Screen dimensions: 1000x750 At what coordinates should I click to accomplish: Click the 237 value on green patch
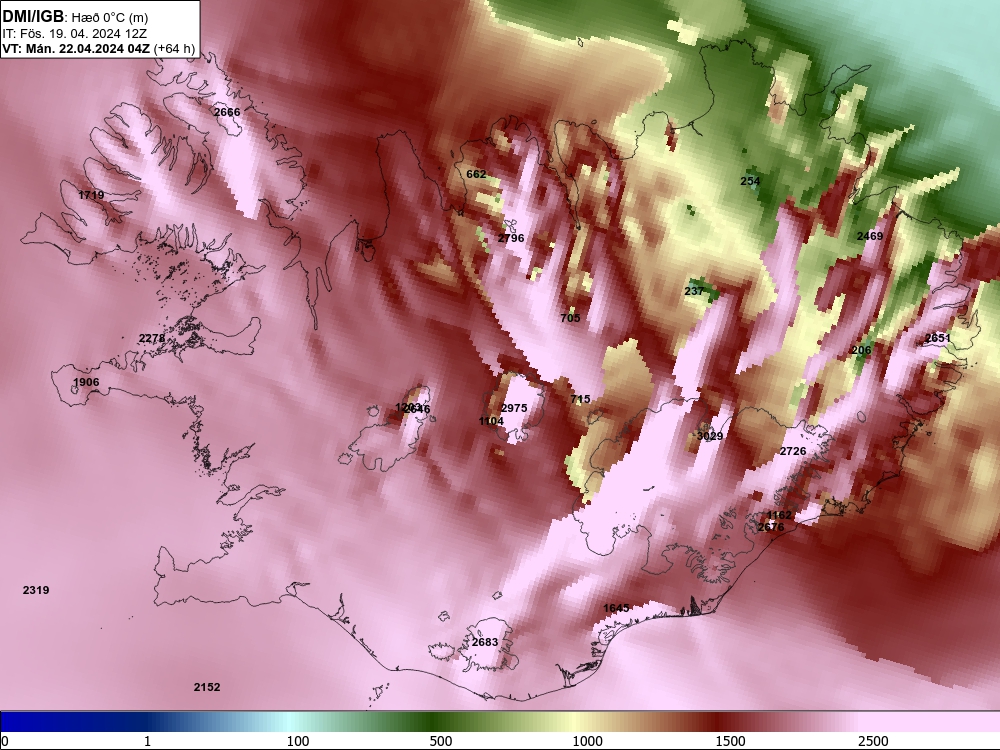[x=694, y=291]
